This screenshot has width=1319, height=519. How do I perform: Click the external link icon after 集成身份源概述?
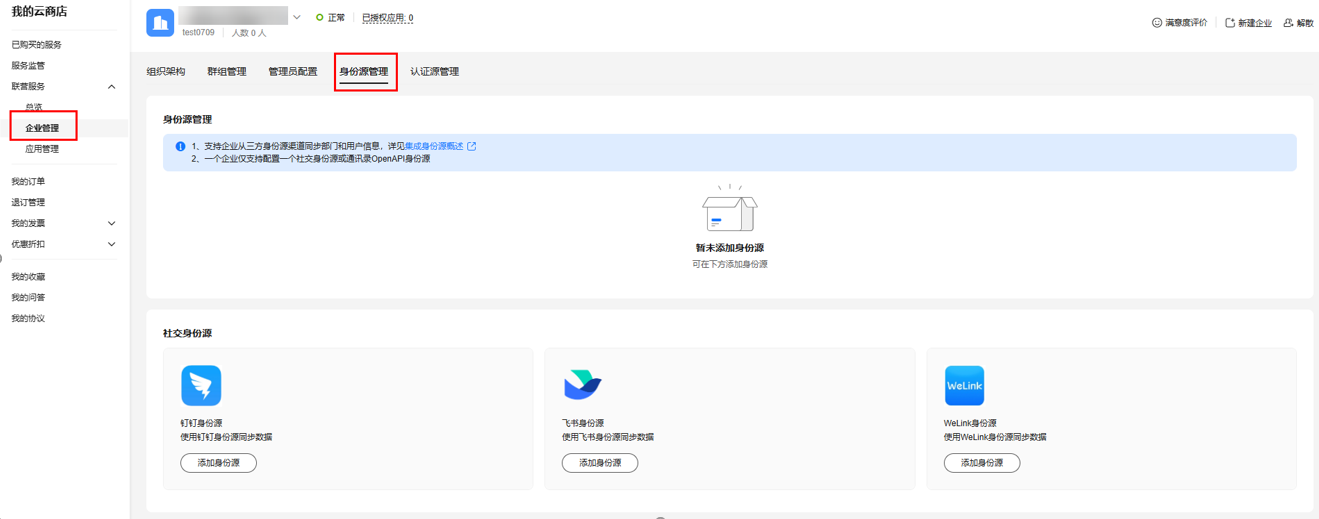coord(472,146)
